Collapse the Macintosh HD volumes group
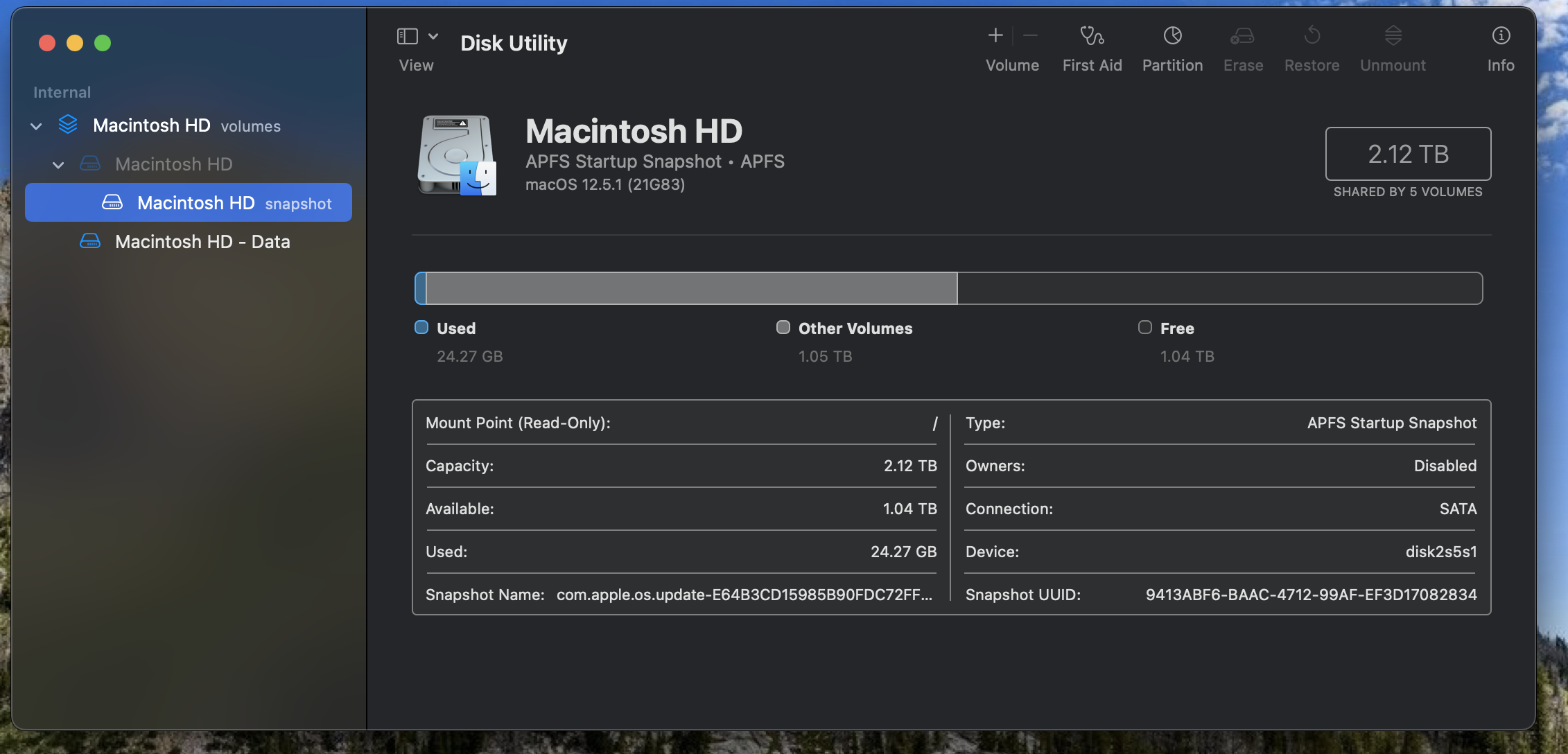This screenshot has height=754, width=1568. click(x=35, y=125)
